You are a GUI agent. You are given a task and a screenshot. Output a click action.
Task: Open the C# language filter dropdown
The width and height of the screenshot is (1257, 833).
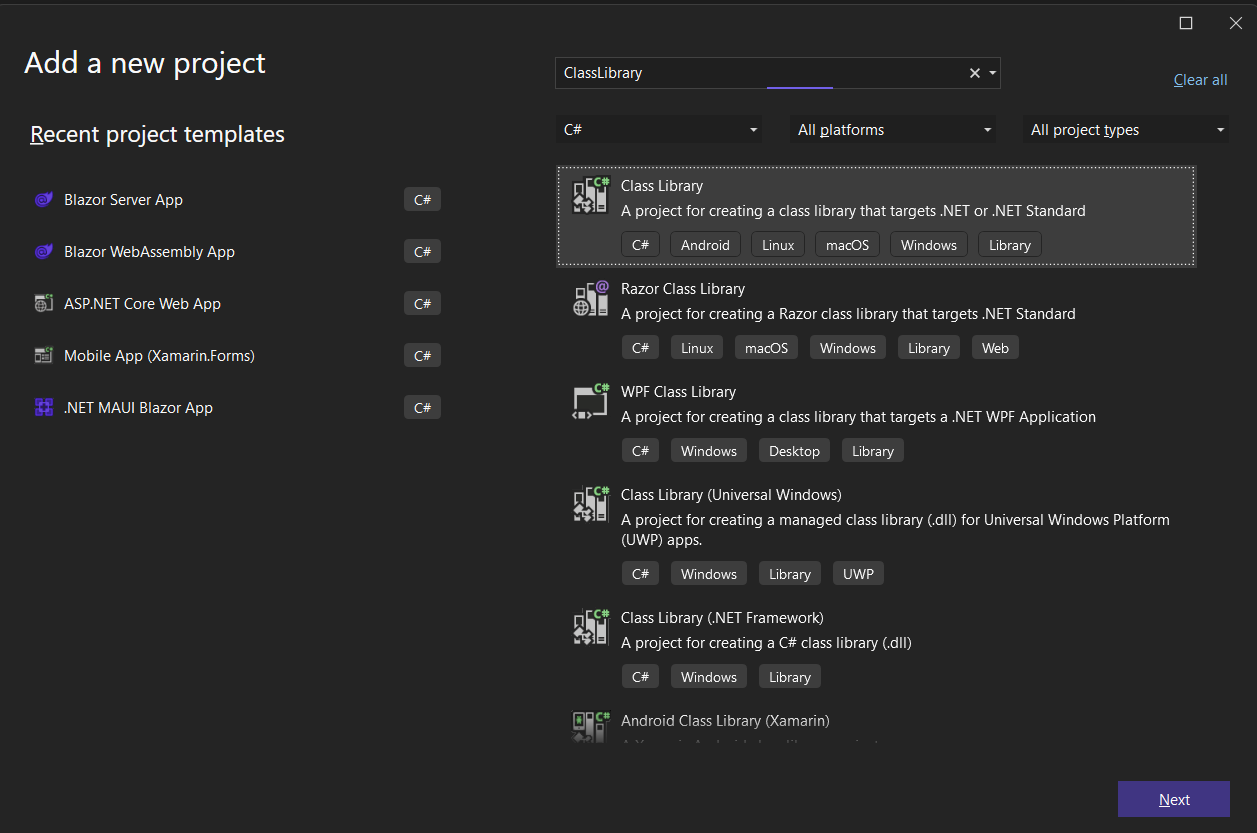659,130
